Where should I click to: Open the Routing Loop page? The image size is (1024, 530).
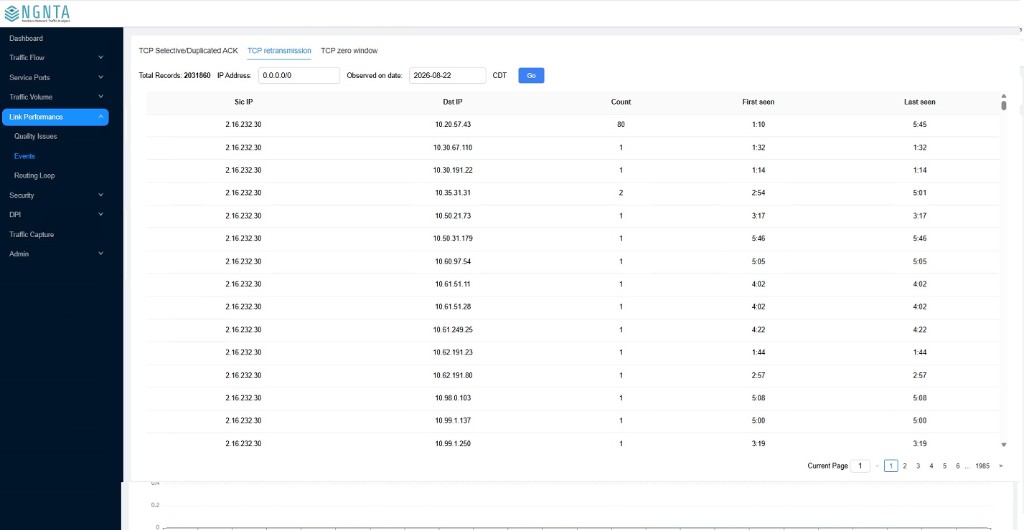(x=34, y=176)
